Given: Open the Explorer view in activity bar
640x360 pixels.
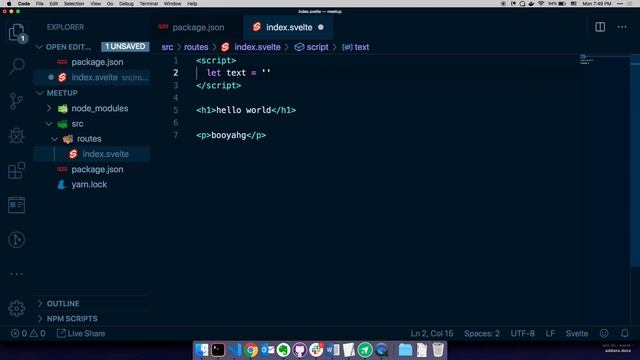Looking at the screenshot, I should [16, 32].
